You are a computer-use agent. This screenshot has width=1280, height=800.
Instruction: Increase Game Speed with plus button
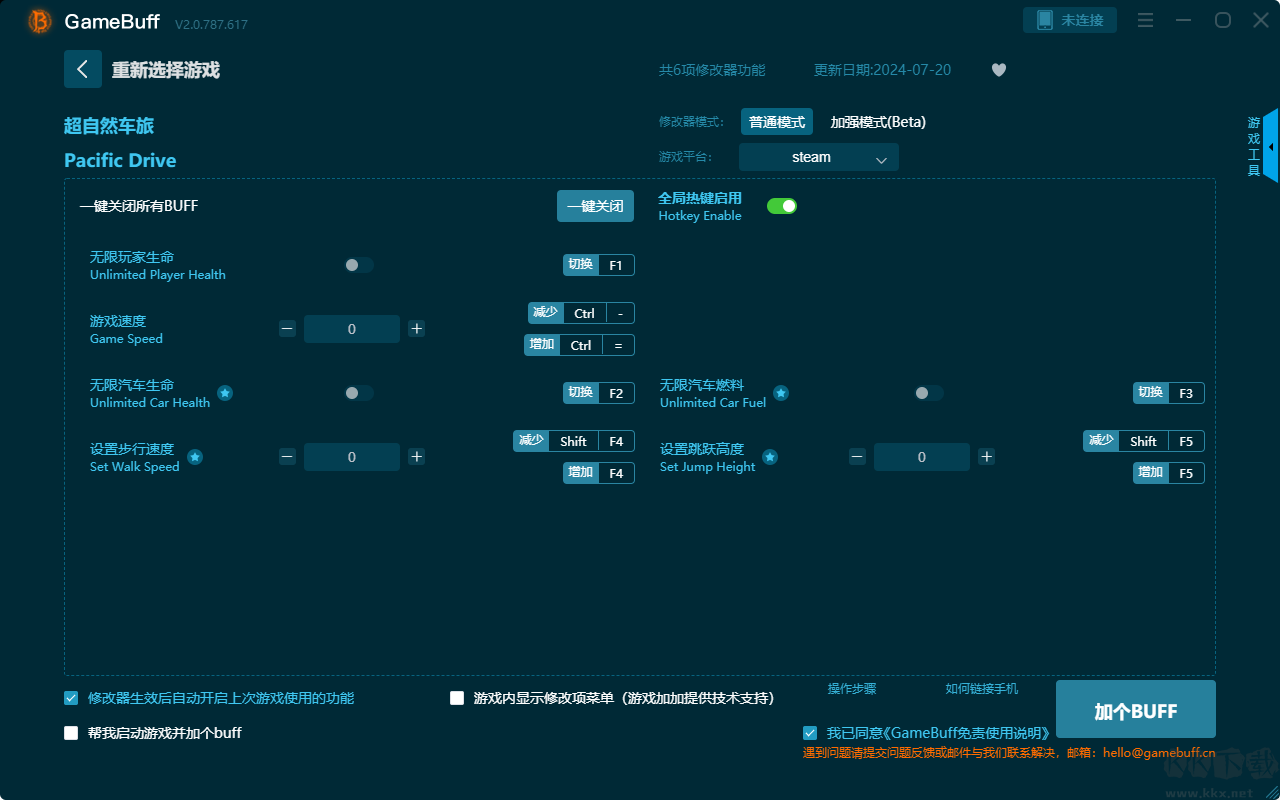pyautogui.click(x=417, y=329)
